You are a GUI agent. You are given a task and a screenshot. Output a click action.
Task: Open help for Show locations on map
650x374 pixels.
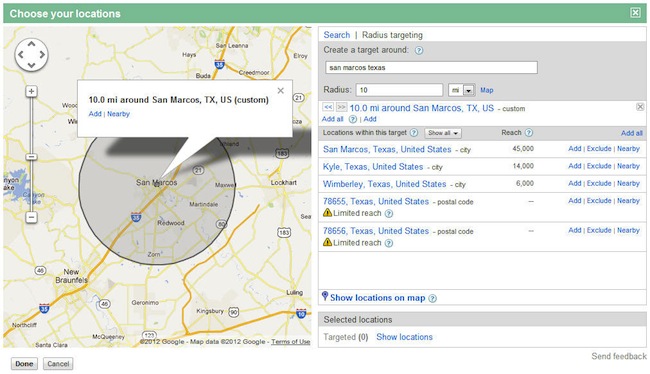(432, 298)
